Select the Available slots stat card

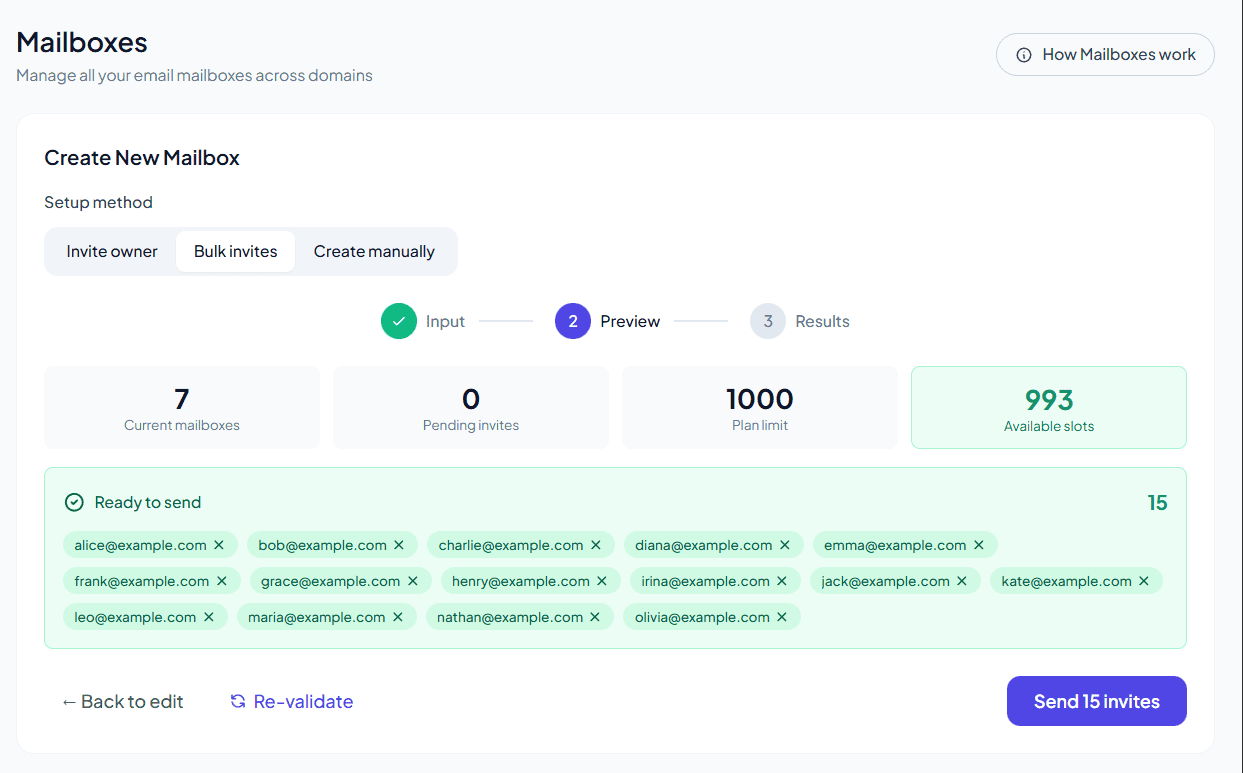click(x=1048, y=407)
